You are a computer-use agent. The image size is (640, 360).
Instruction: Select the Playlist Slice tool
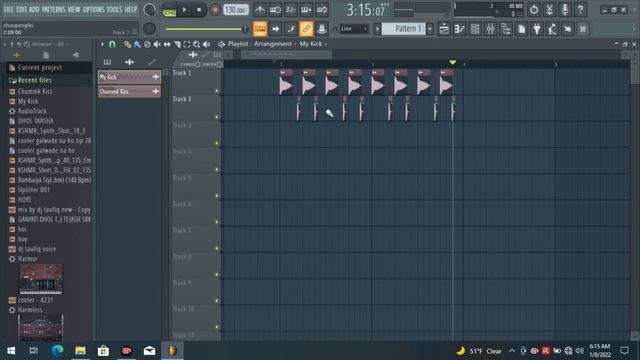click(177, 44)
